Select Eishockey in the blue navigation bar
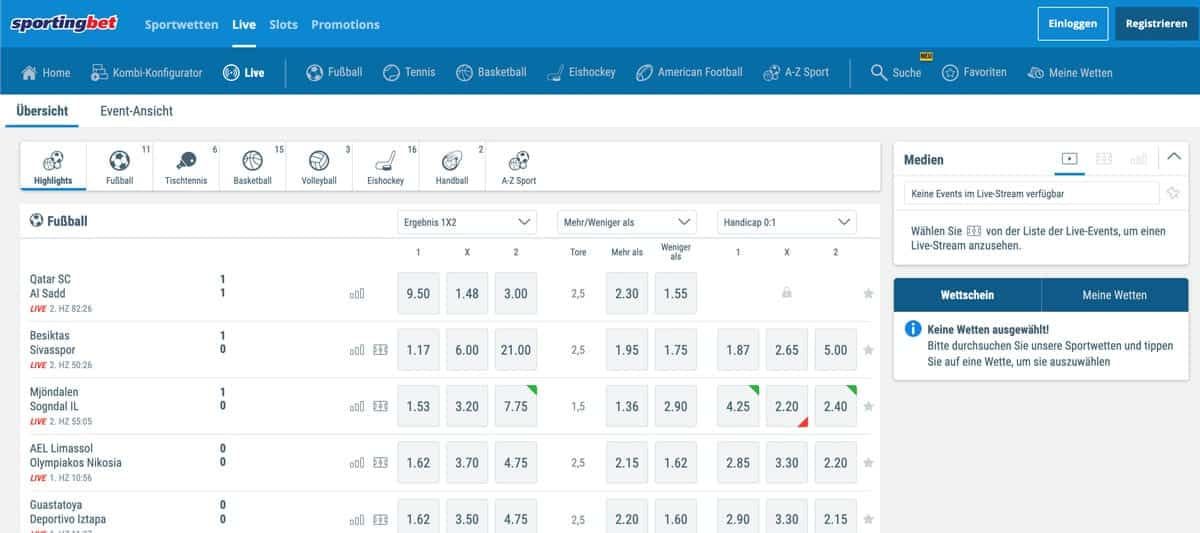1200x533 pixels. tap(581, 73)
